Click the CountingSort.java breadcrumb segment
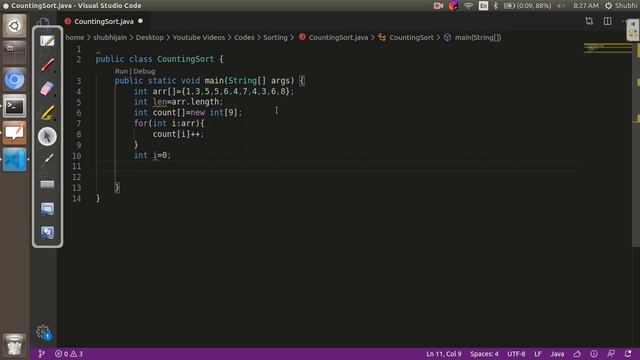Image resolution: width=640 pixels, height=360 pixels. click(x=333, y=38)
